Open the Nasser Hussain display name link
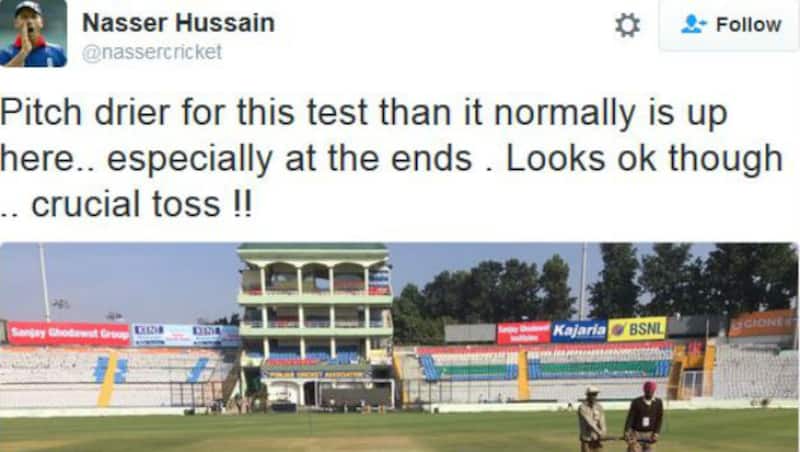Viewport: 800px width, 452px height. coord(179,23)
